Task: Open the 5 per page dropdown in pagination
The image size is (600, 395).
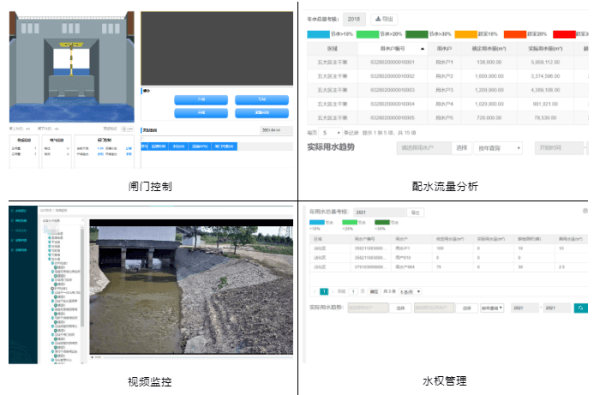Action: click(410, 292)
